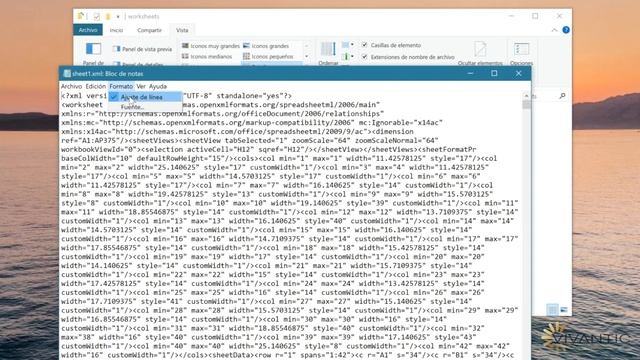Choose Iconos muy grandes layout
The width and height of the screenshot is (640, 360).
click(x=210, y=46)
